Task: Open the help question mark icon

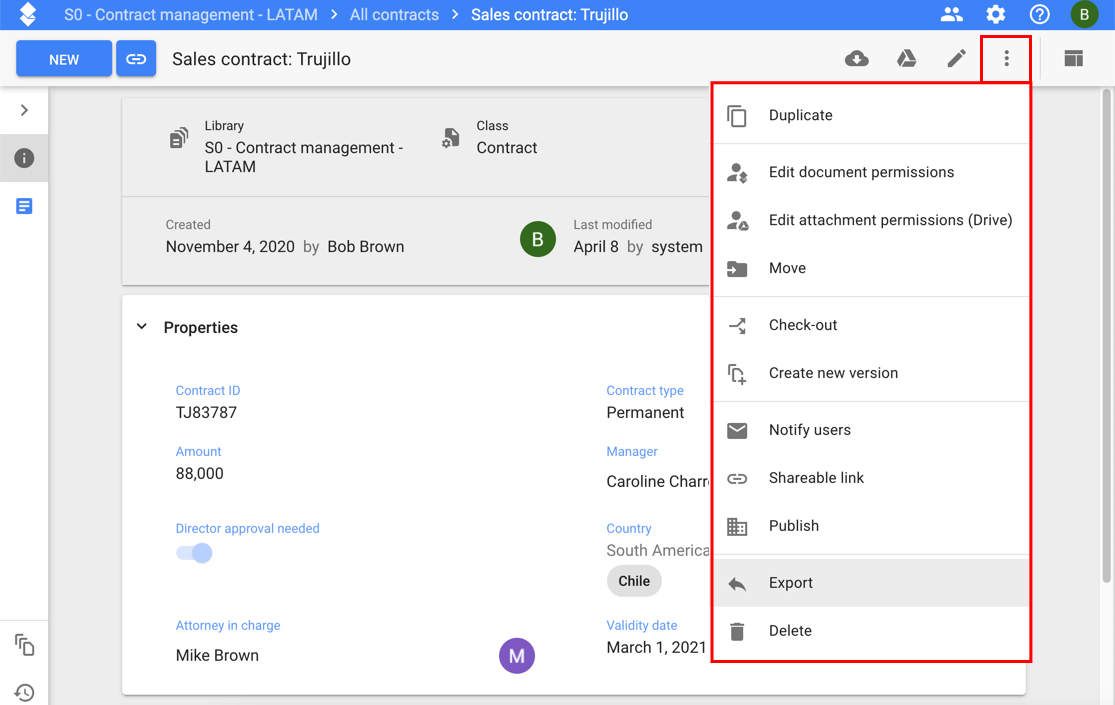Action: [x=1040, y=14]
